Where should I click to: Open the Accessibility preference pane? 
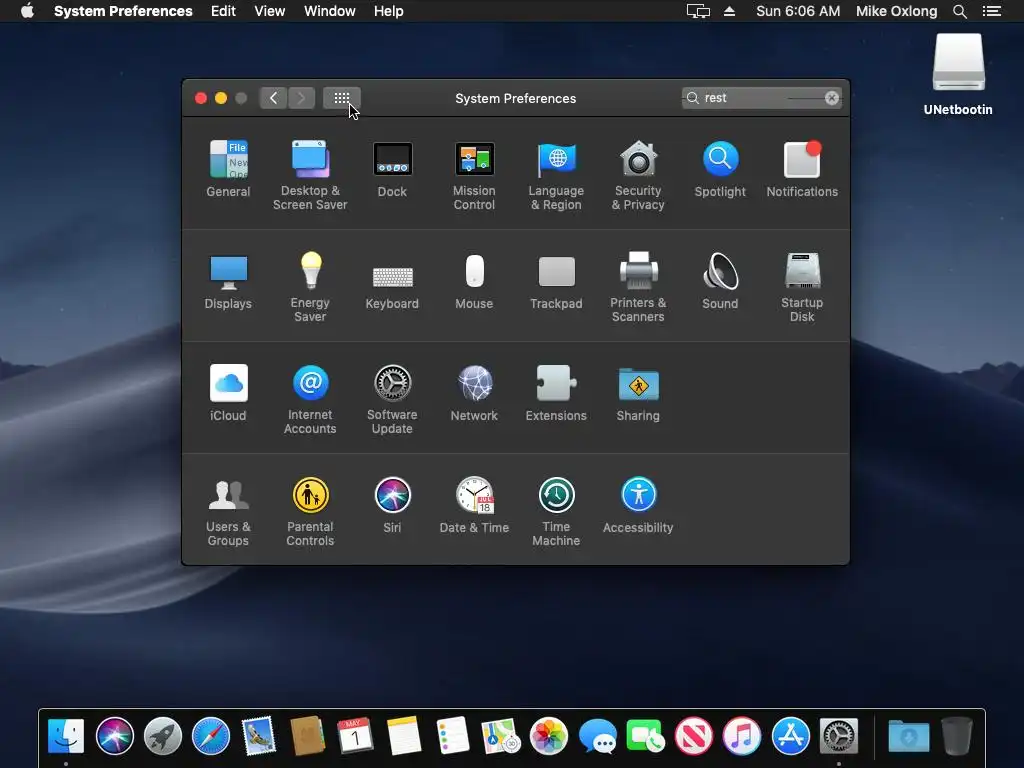coord(638,505)
